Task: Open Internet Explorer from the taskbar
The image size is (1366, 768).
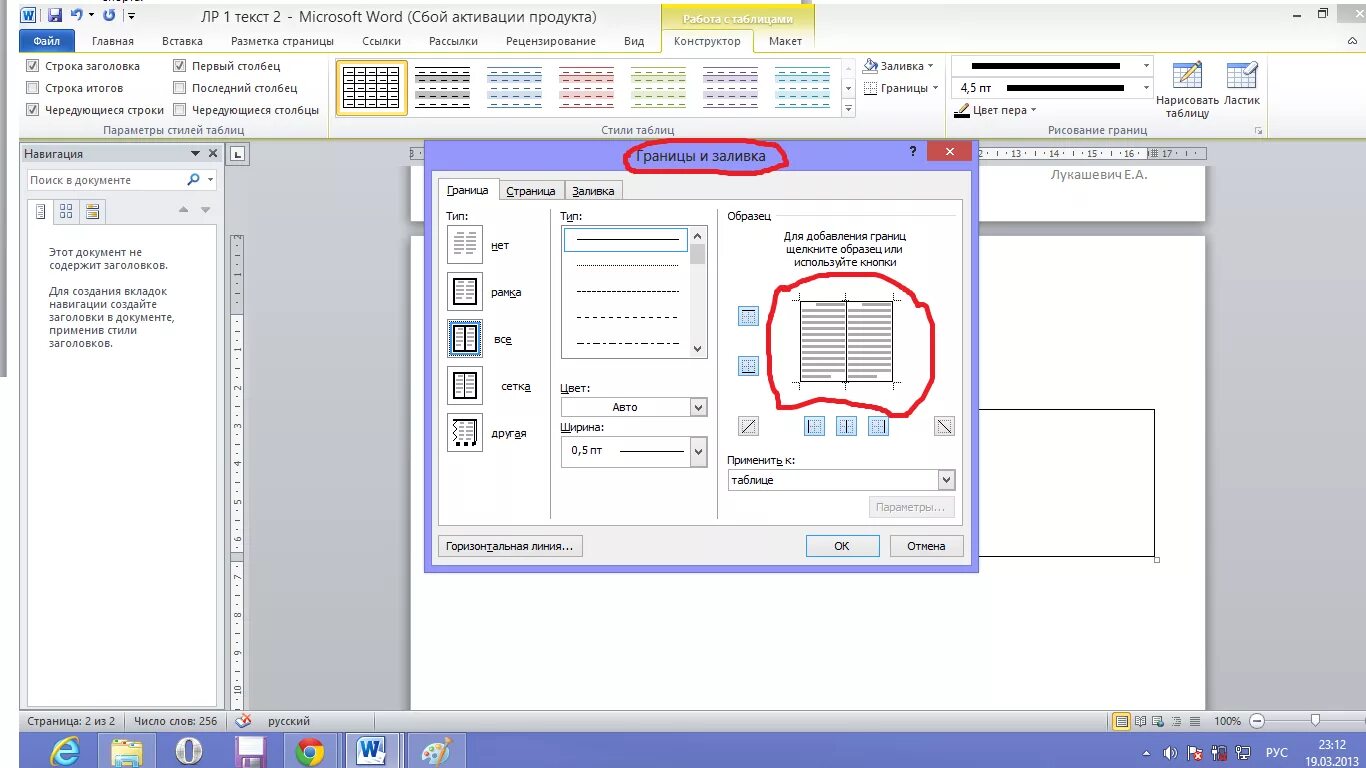Action: 65,751
